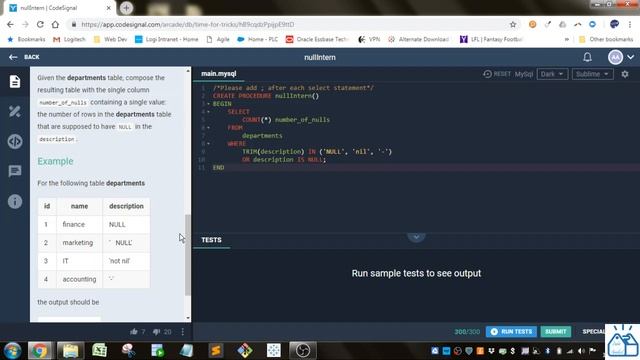640x360 pixels.
Task: Click the RUN TESTS button
Action: [511, 331]
